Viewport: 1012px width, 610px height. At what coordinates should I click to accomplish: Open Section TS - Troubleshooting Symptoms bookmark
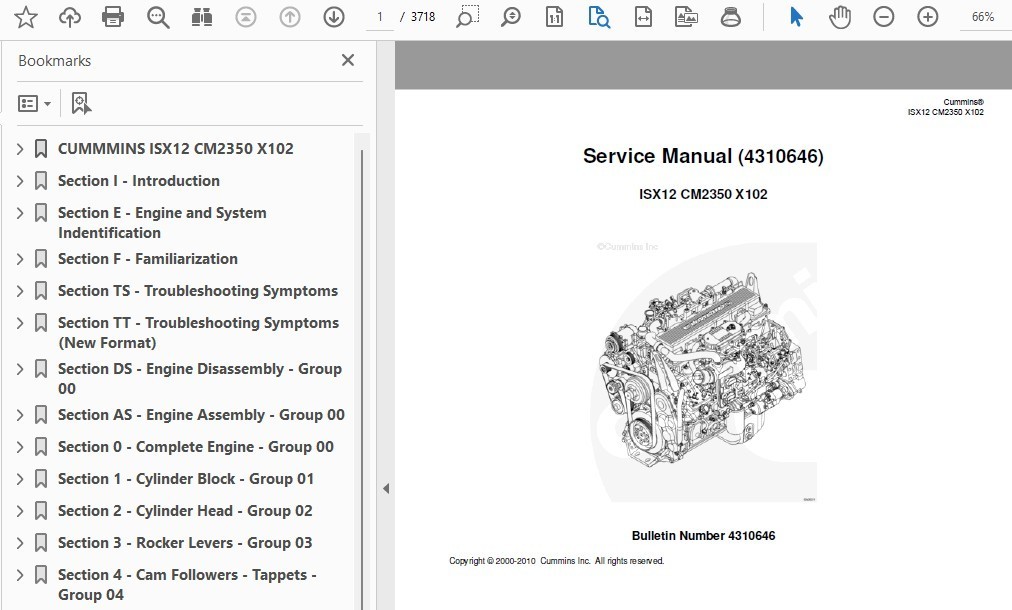coord(197,291)
